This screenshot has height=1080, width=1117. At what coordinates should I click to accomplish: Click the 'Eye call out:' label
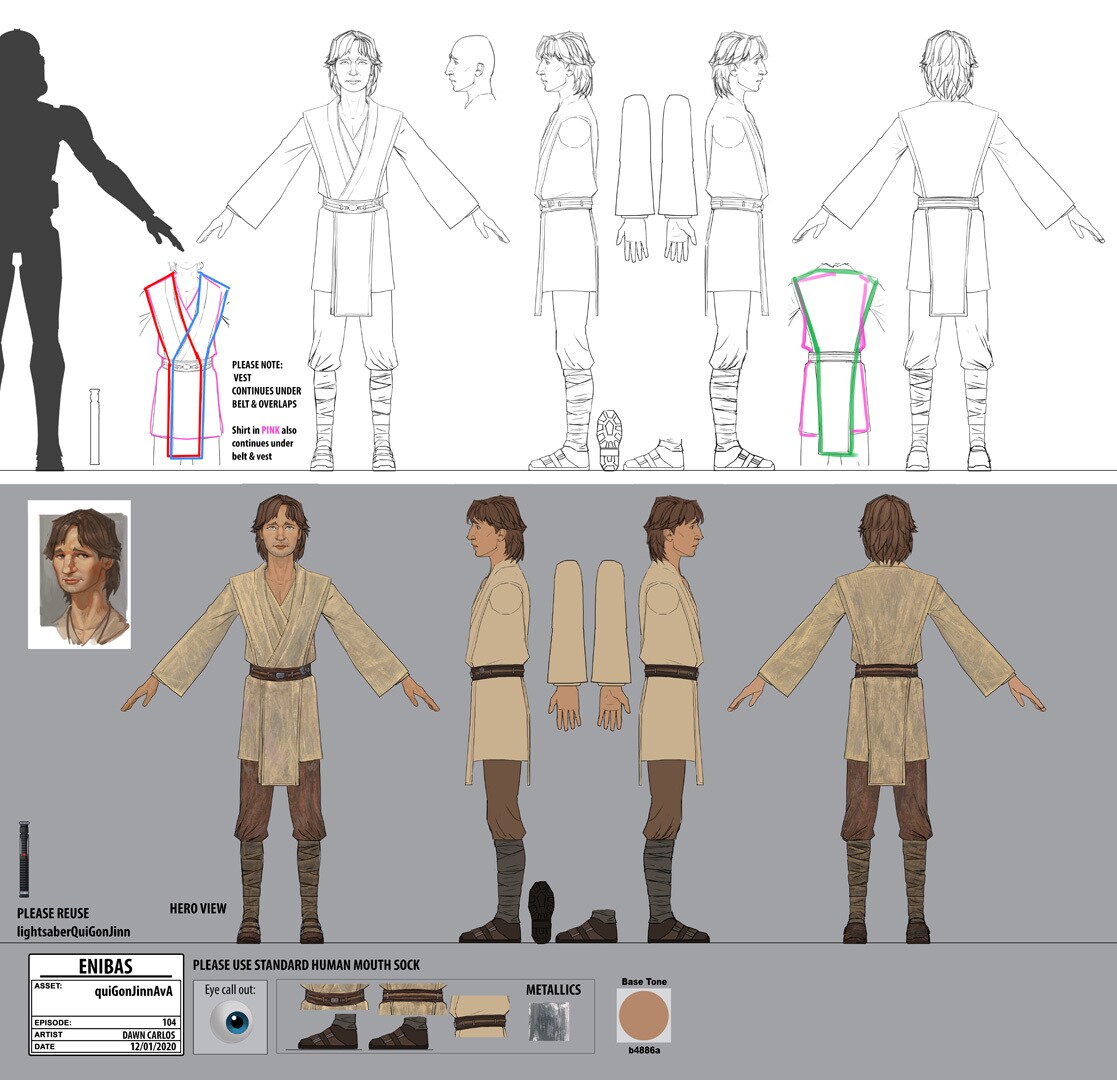[230, 990]
